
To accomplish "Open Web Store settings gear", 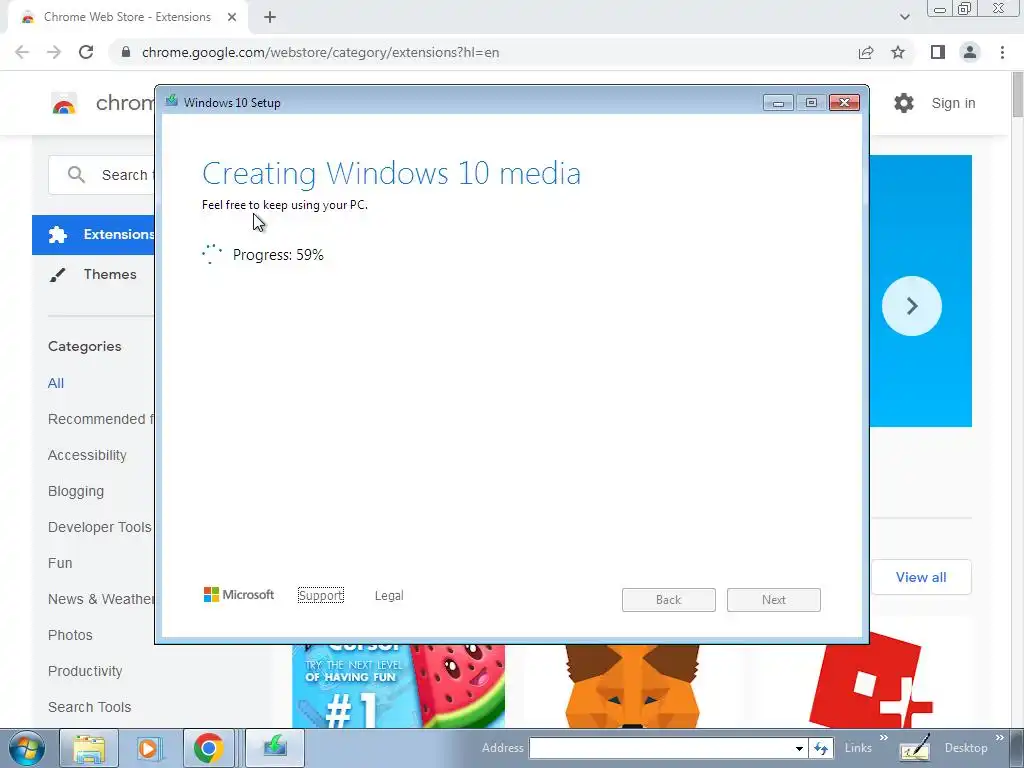I will click(904, 103).
